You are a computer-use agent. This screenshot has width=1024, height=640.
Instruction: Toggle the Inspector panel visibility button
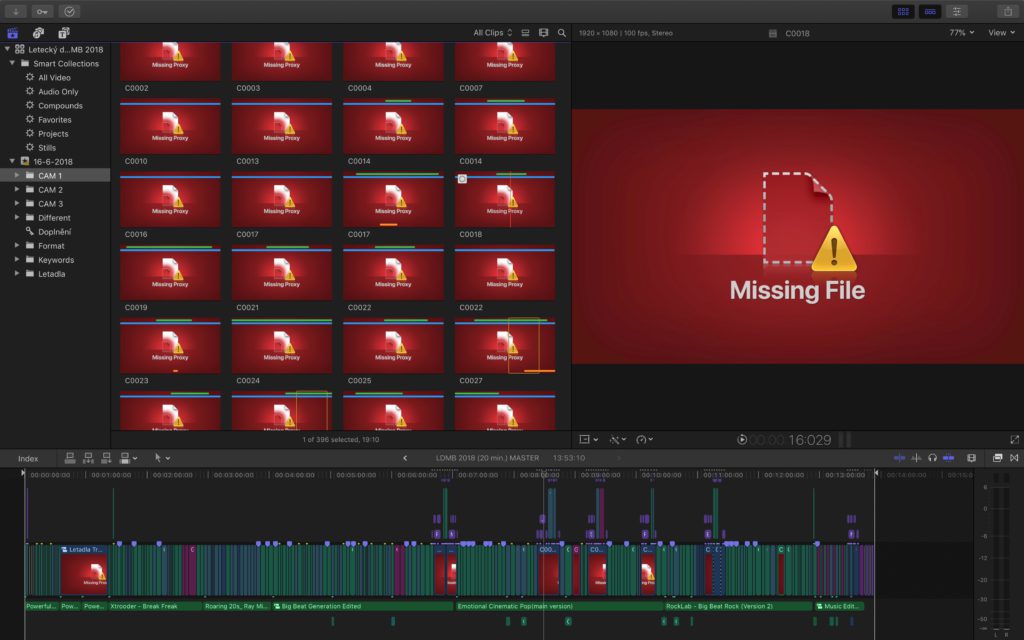[x=958, y=11]
